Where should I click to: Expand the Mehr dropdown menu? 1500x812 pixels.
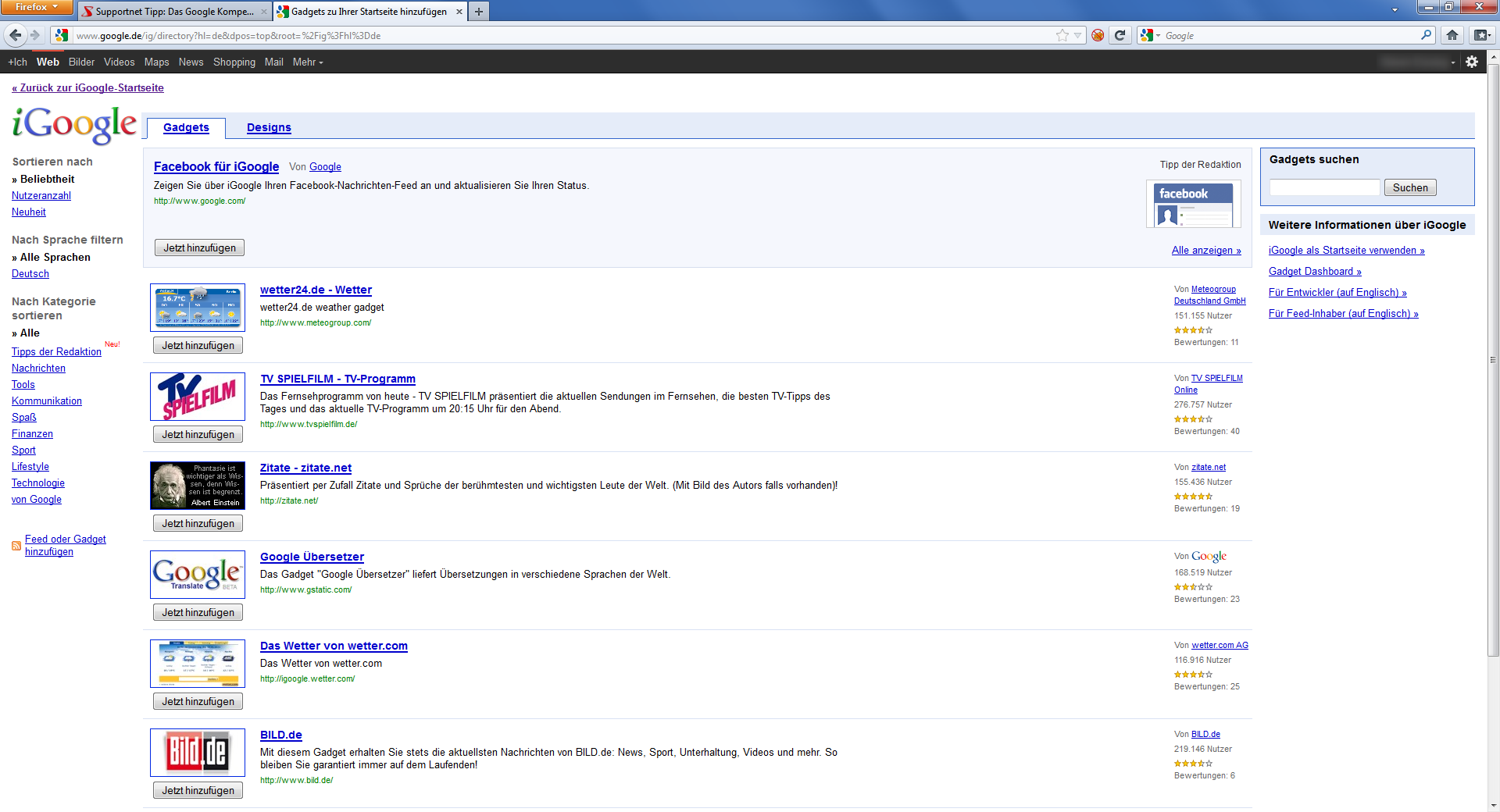307,62
